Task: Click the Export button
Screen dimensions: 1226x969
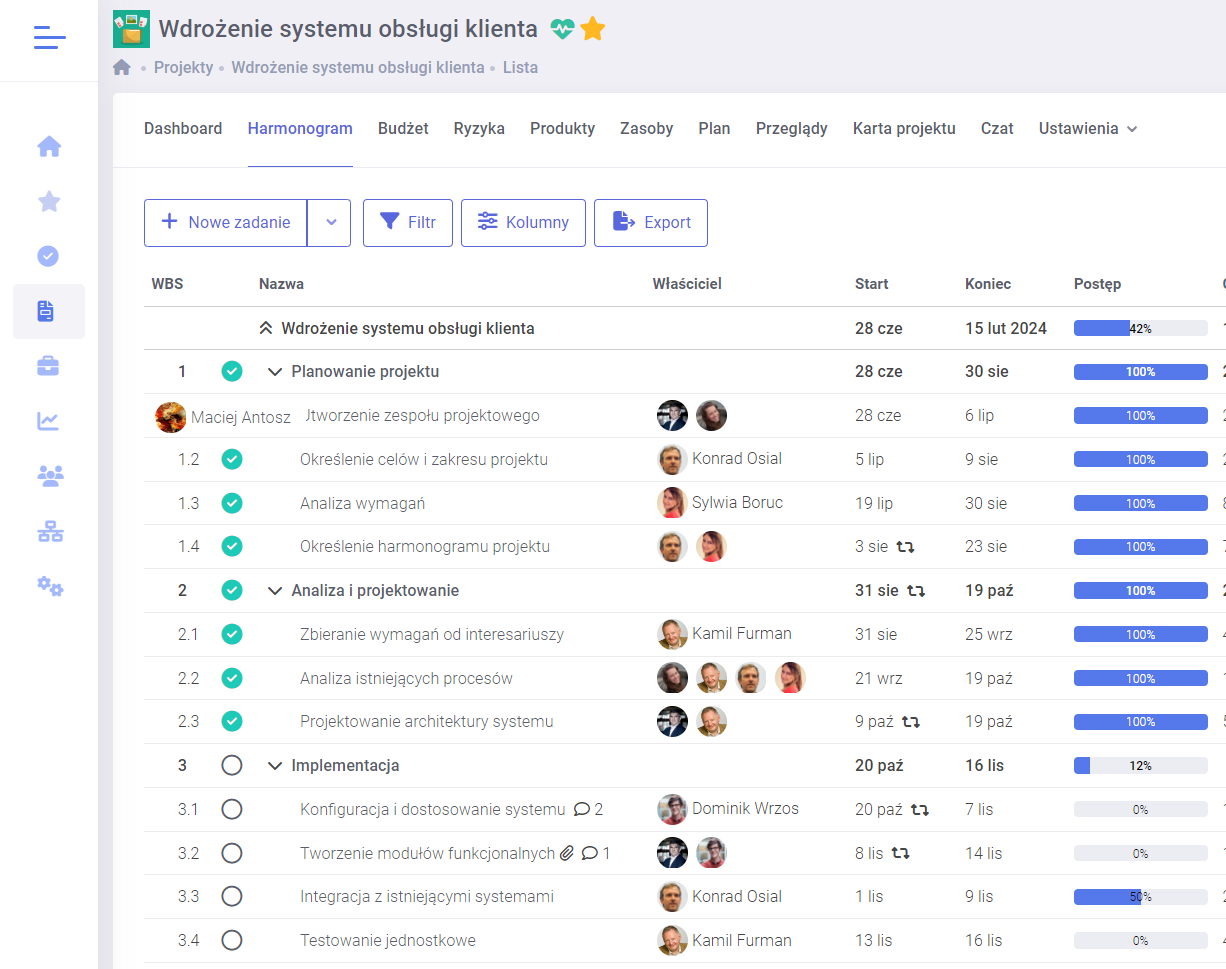Action: 651,223
